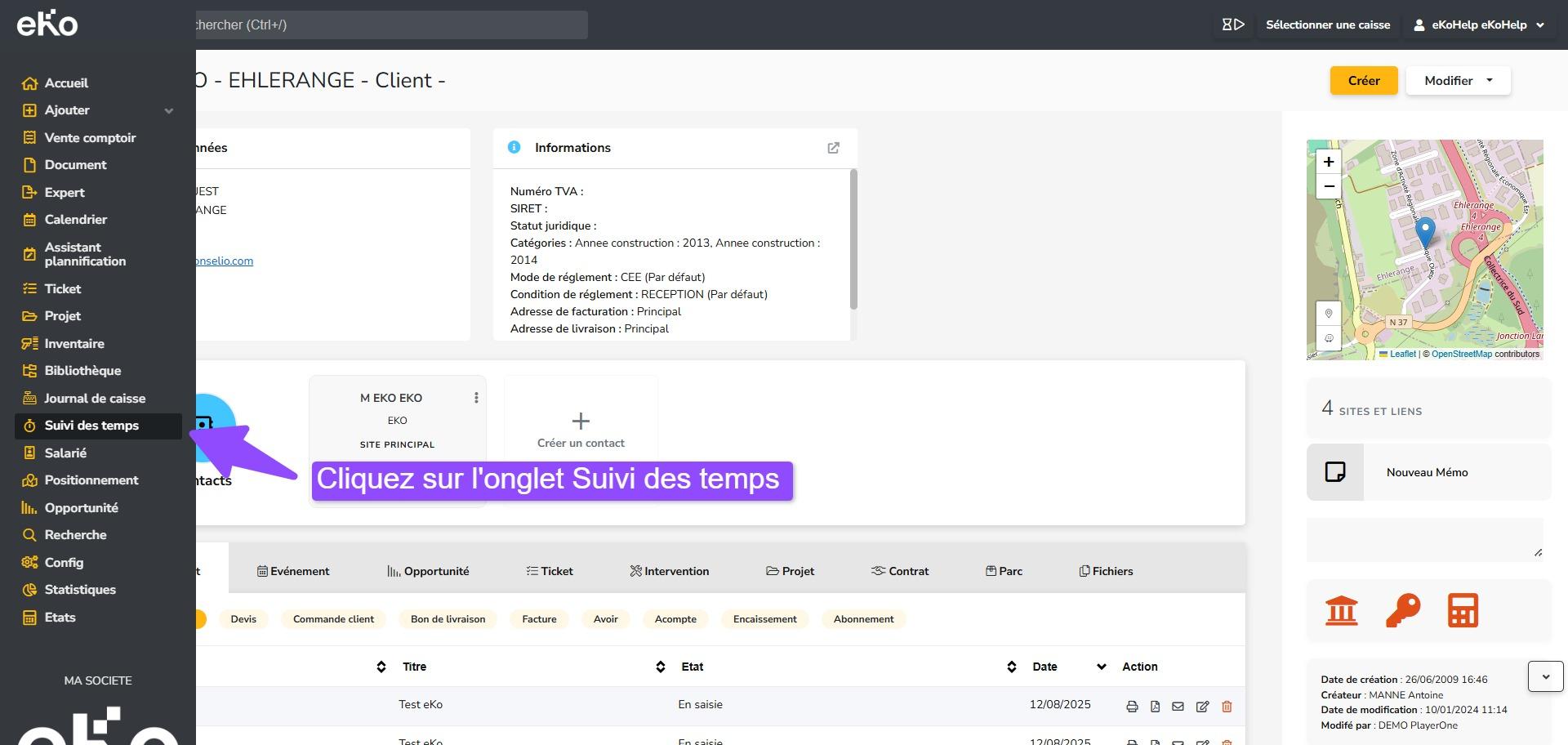Click the trash icon in first row
Screen dimensions: 1568x745
coord(1226,707)
